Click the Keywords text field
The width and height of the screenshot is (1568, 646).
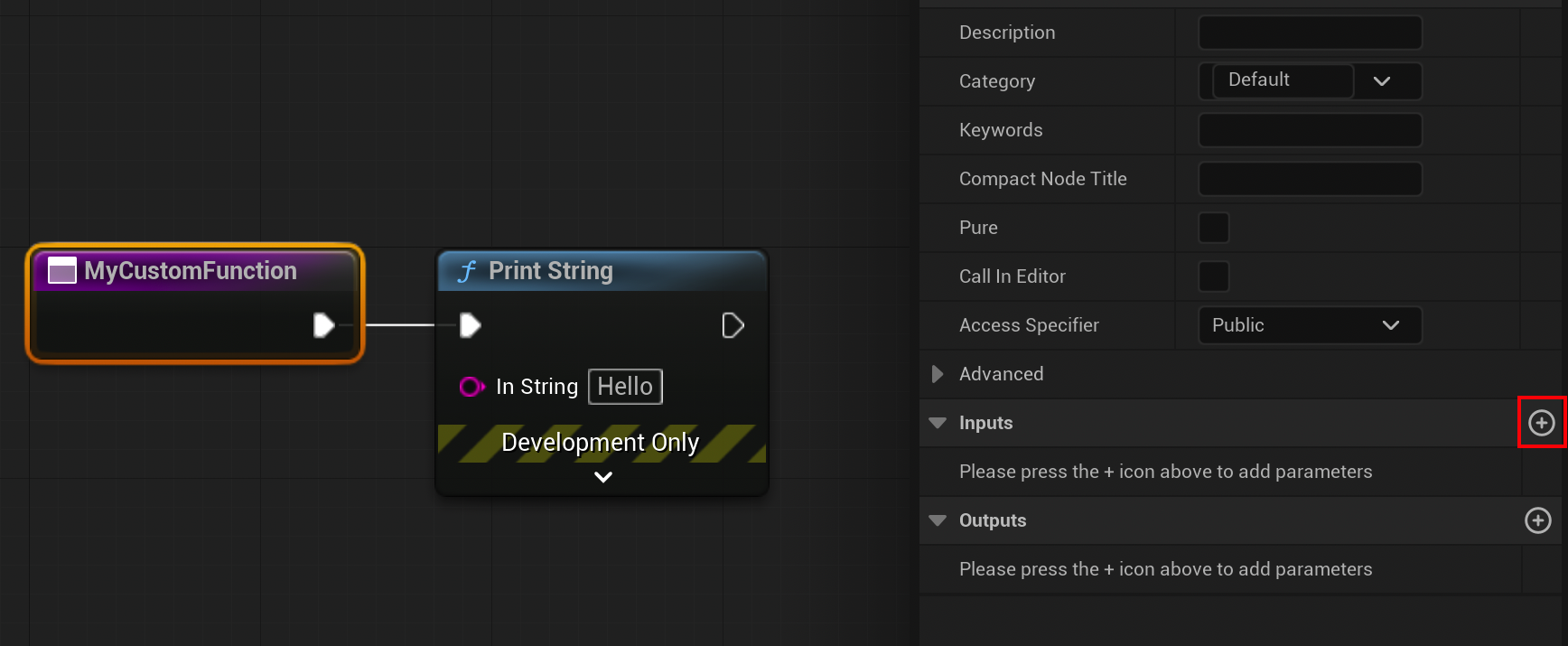pos(1310,130)
